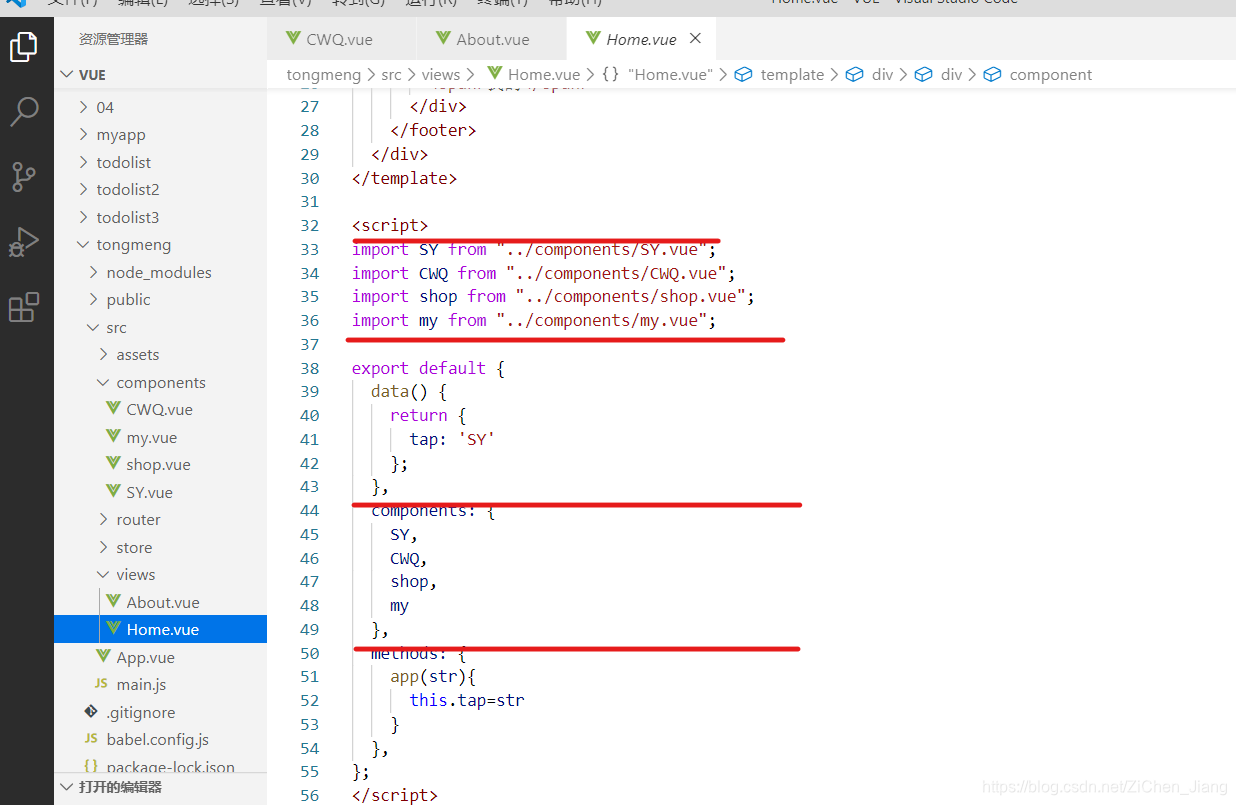This screenshot has width=1236, height=805.
Task: Open the Extensions activity bar icon
Action: [24, 307]
